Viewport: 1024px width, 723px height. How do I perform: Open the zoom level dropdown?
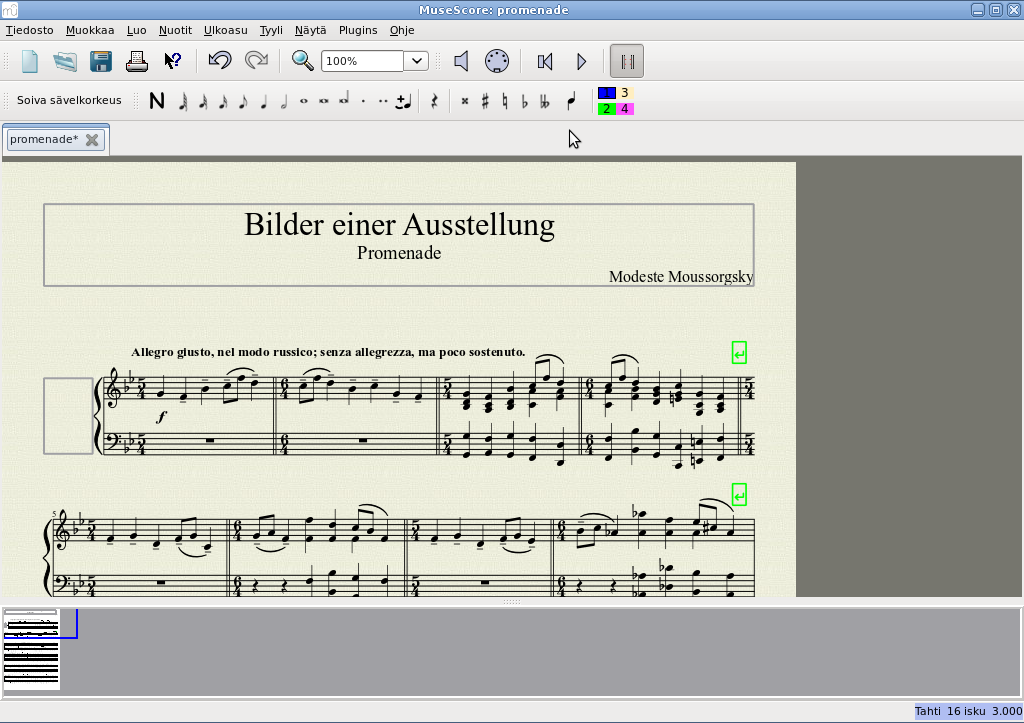pyautogui.click(x=417, y=61)
